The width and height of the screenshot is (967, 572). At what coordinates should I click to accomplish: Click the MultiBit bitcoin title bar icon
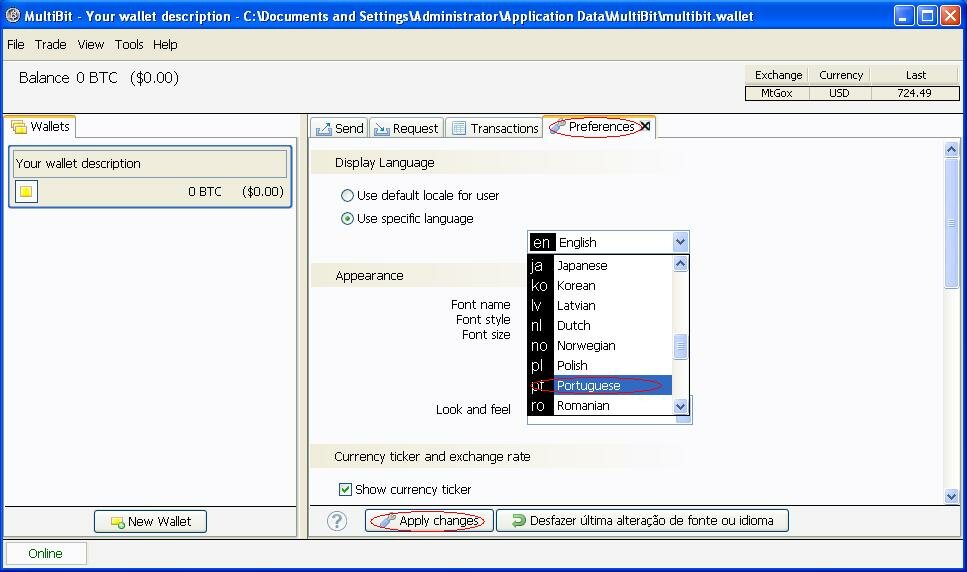(x=12, y=15)
